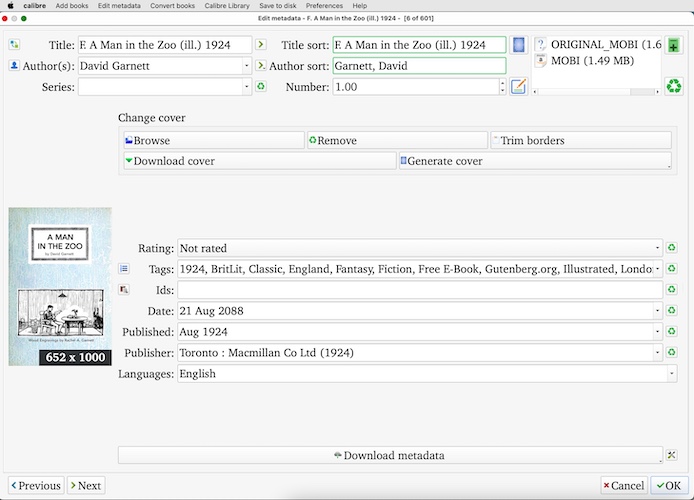Click the clear series recycle icon
Image resolution: width=694 pixels, height=500 pixels.
pos(261,86)
